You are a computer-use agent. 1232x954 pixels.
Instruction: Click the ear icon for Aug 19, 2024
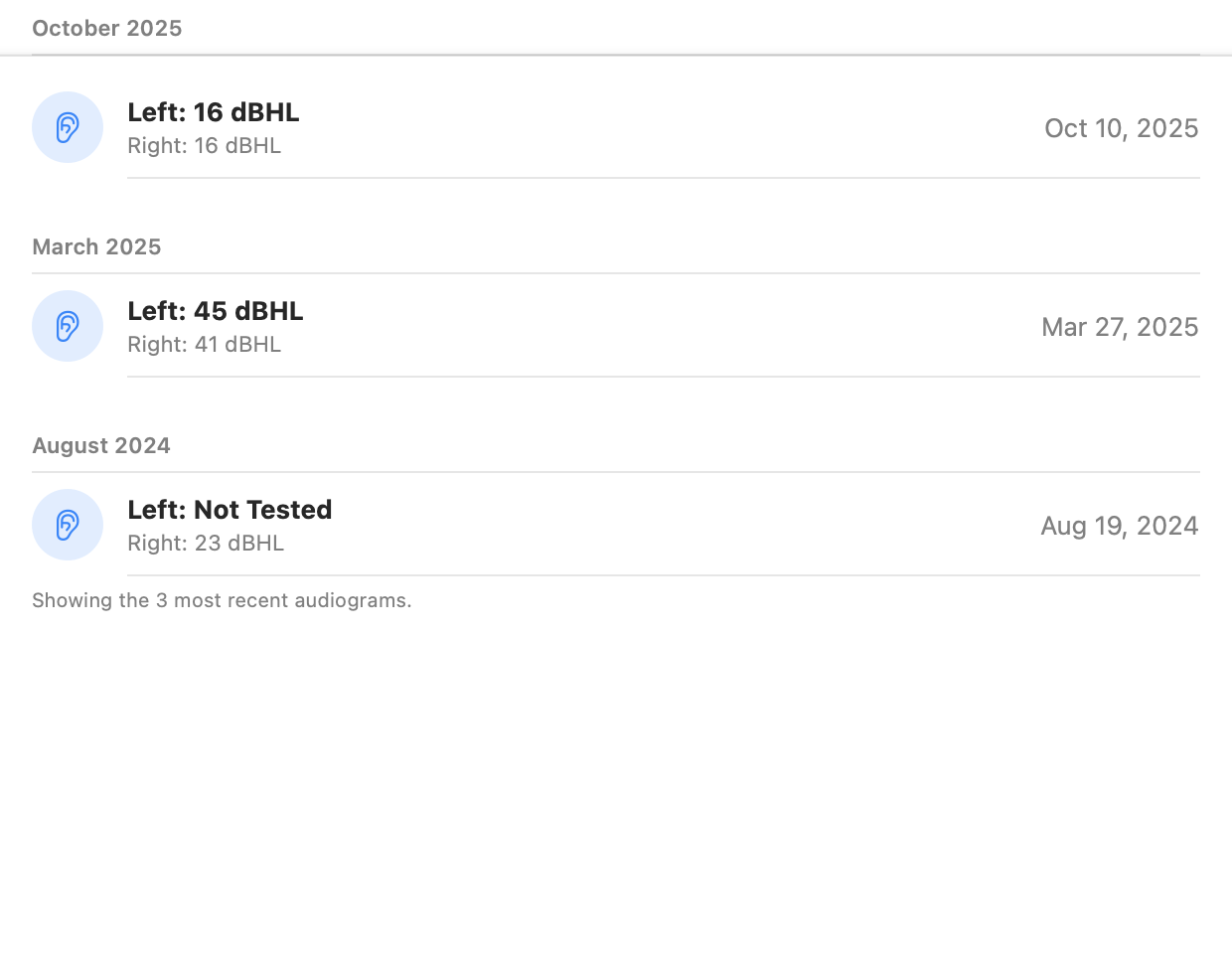[68, 525]
